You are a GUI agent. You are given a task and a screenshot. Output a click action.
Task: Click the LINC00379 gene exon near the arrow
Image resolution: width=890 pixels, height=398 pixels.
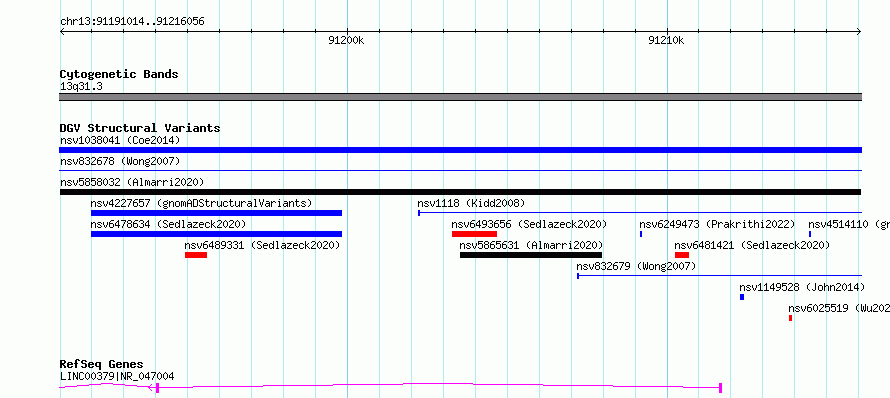(x=157, y=388)
